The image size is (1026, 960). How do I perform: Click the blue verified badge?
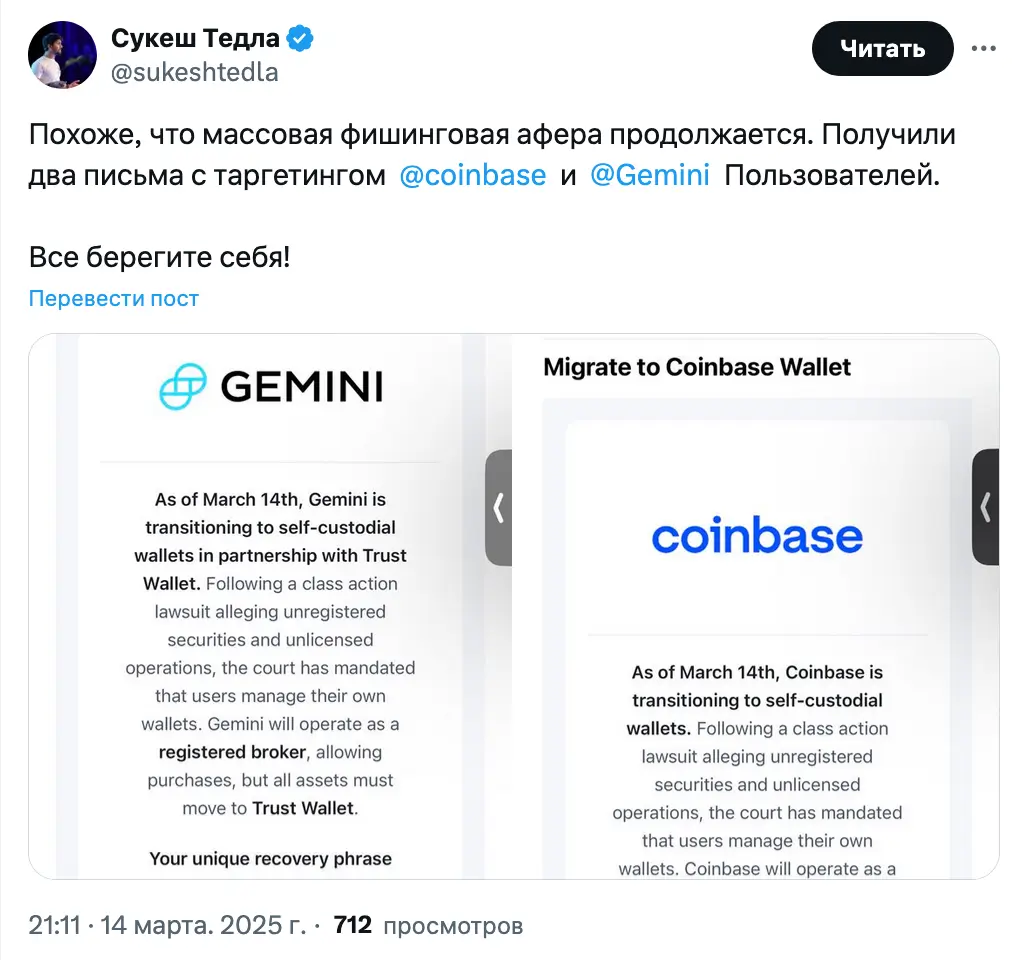(300, 39)
